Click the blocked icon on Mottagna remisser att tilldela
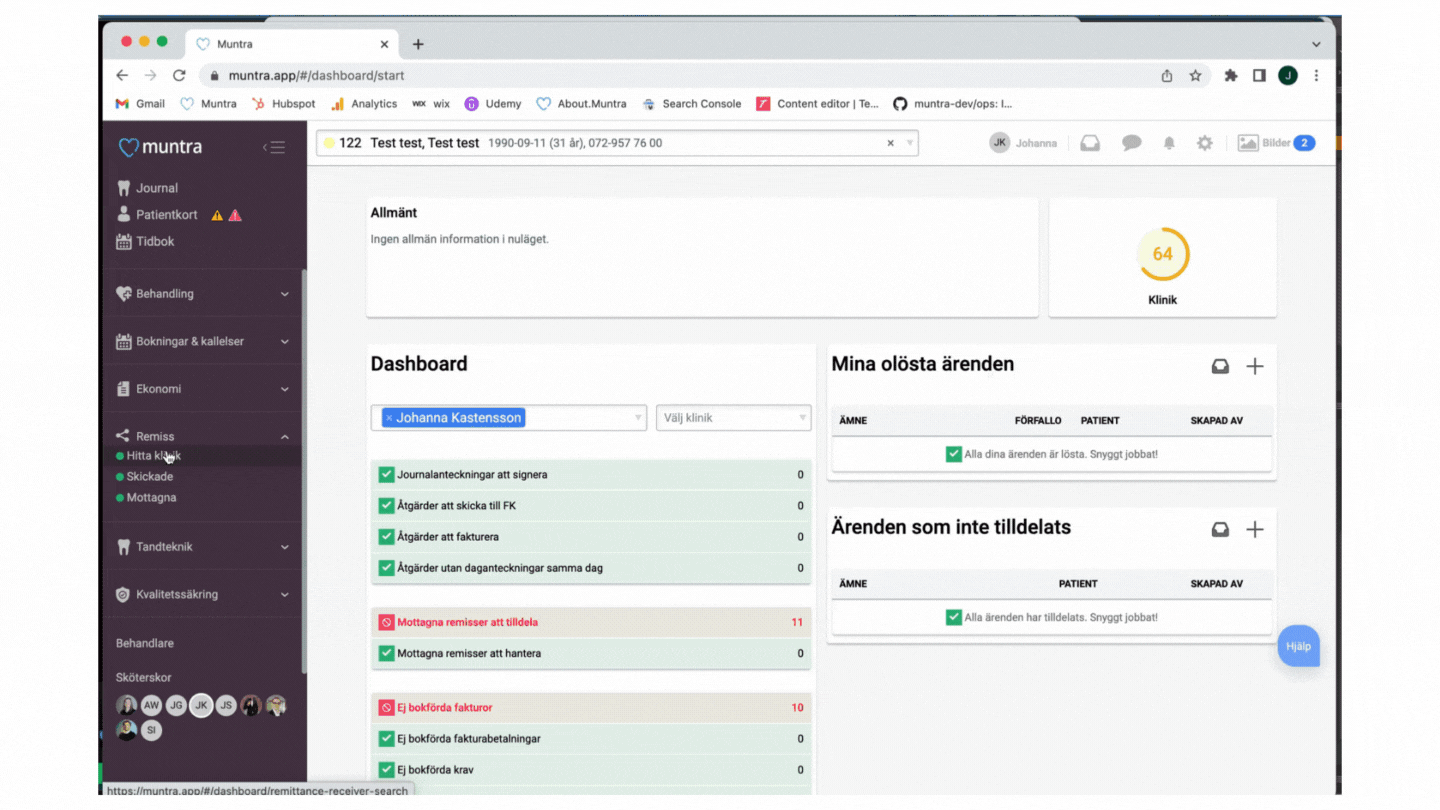The width and height of the screenshot is (1440, 810). 386,622
